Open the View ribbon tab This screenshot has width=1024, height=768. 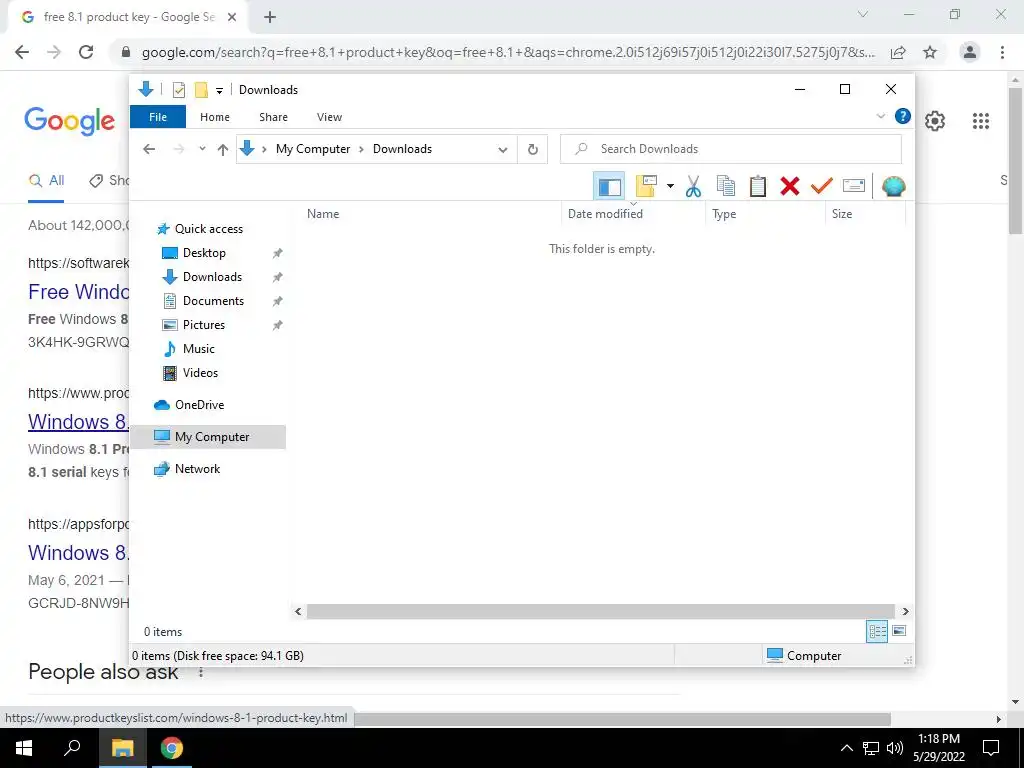pyautogui.click(x=329, y=117)
